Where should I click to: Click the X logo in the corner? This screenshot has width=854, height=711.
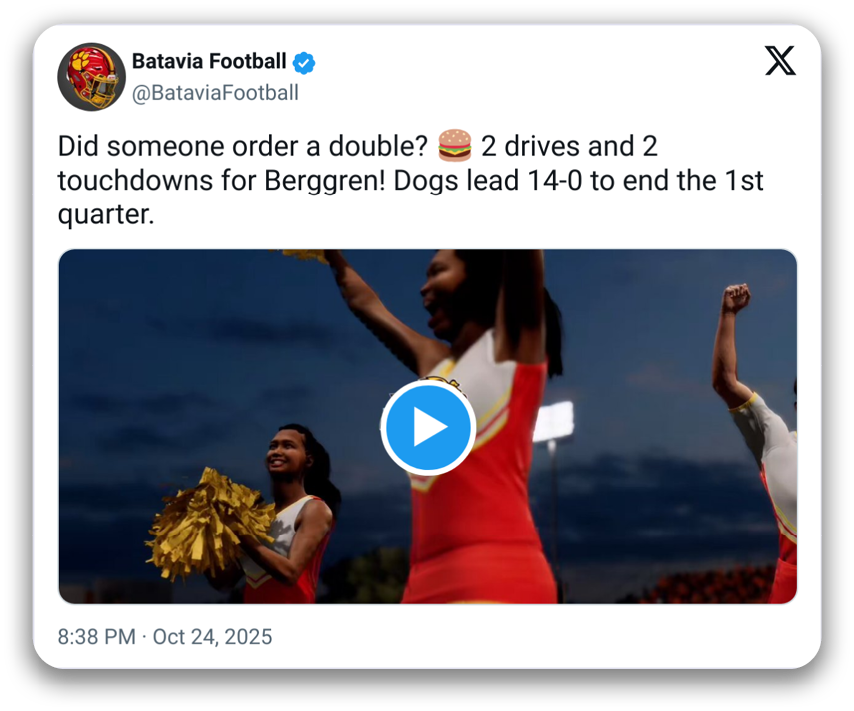(x=780, y=62)
